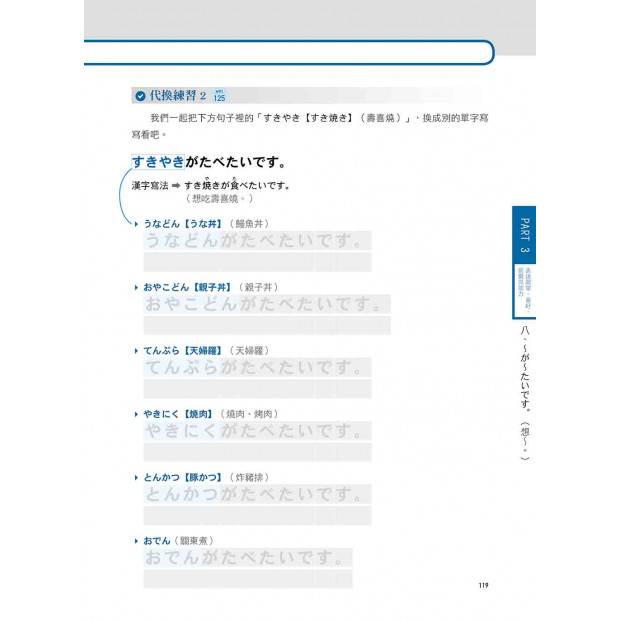
Task: Click the arrow bullet before うなどん
Action: 136,224
